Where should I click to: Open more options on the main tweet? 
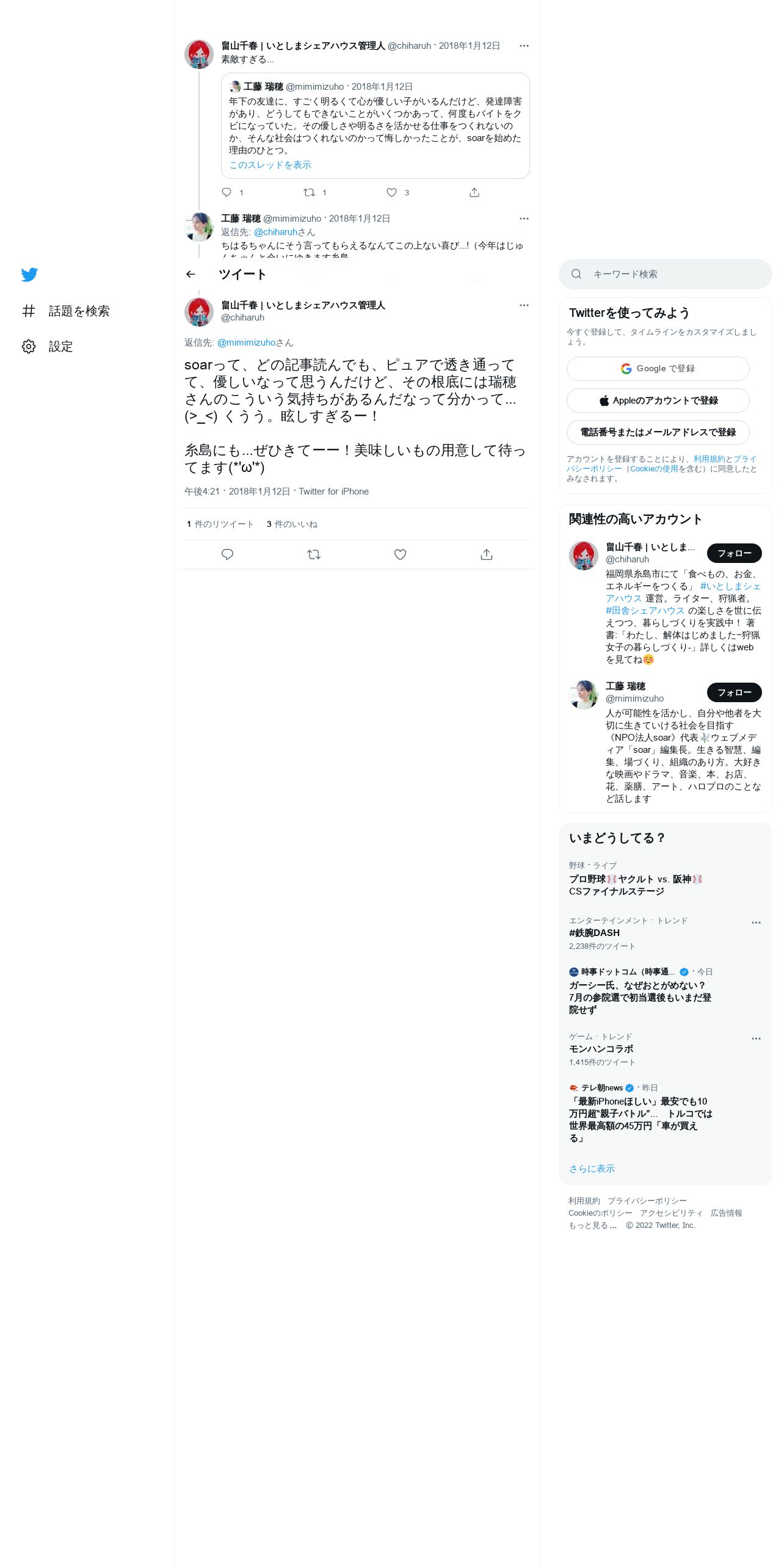[524, 305]
